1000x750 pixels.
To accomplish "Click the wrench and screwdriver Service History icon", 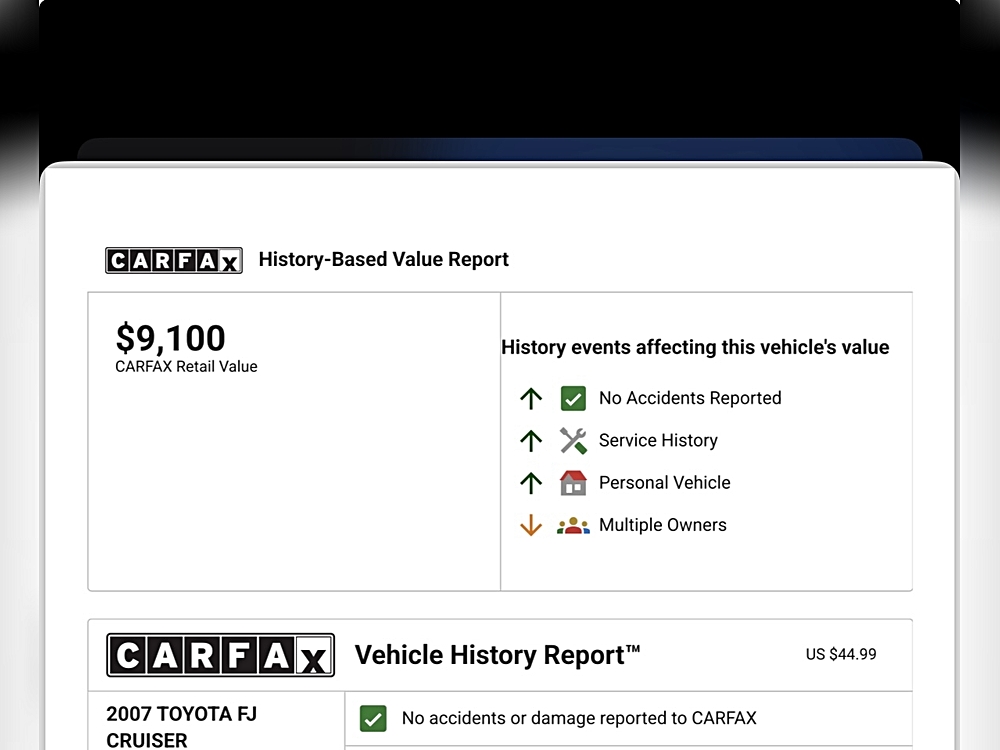I will (x=573, y=441).
